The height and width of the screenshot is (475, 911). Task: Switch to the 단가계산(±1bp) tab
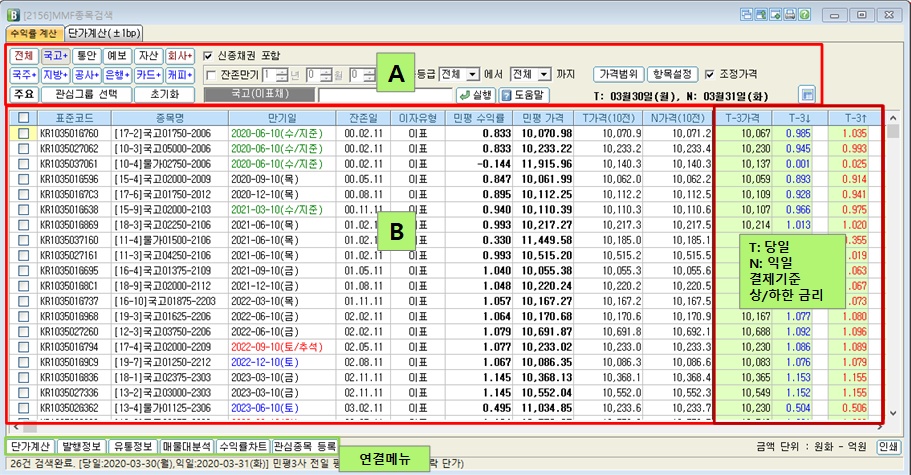(102, 35)
